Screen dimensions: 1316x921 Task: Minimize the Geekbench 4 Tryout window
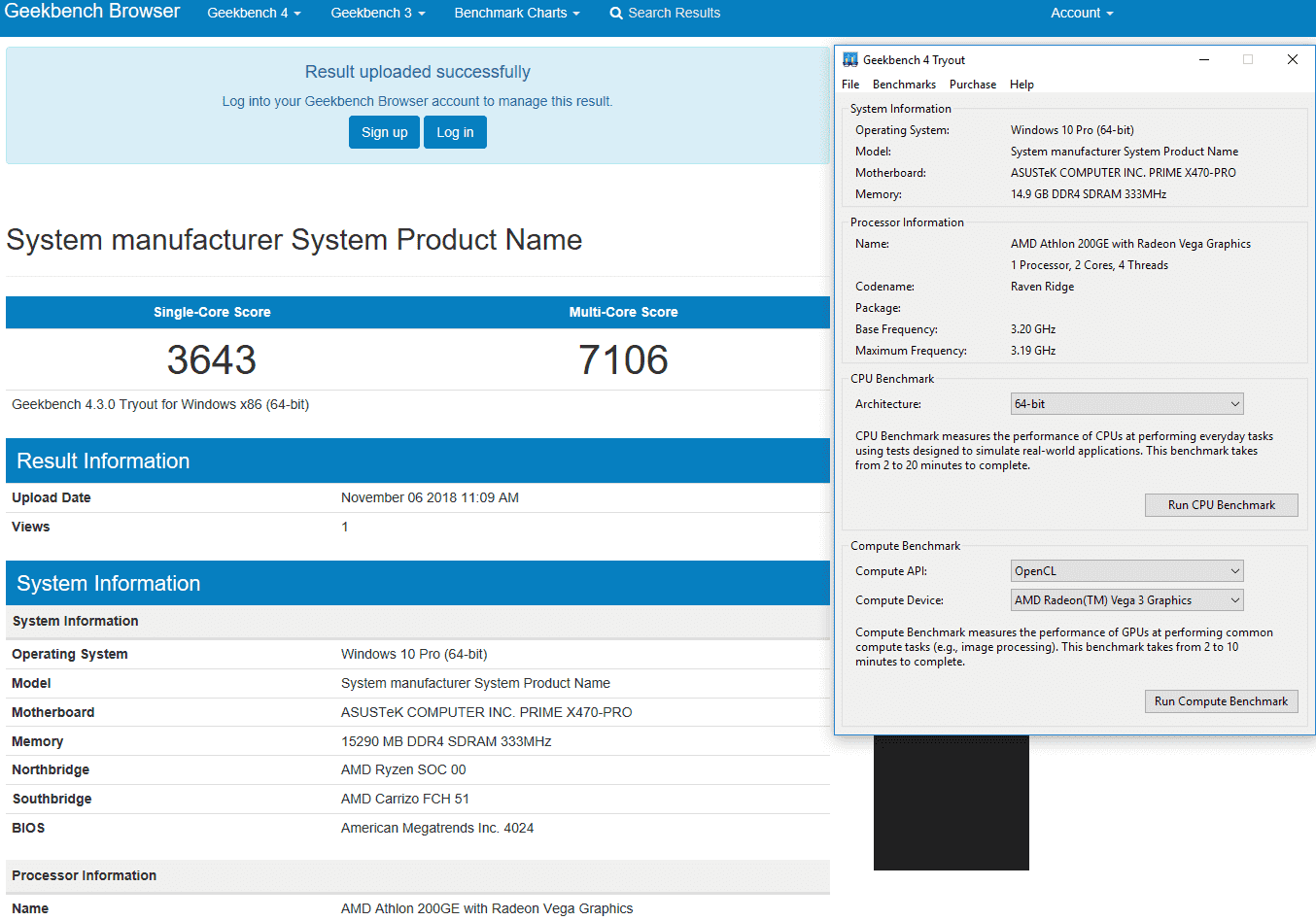click(1203, 59)
